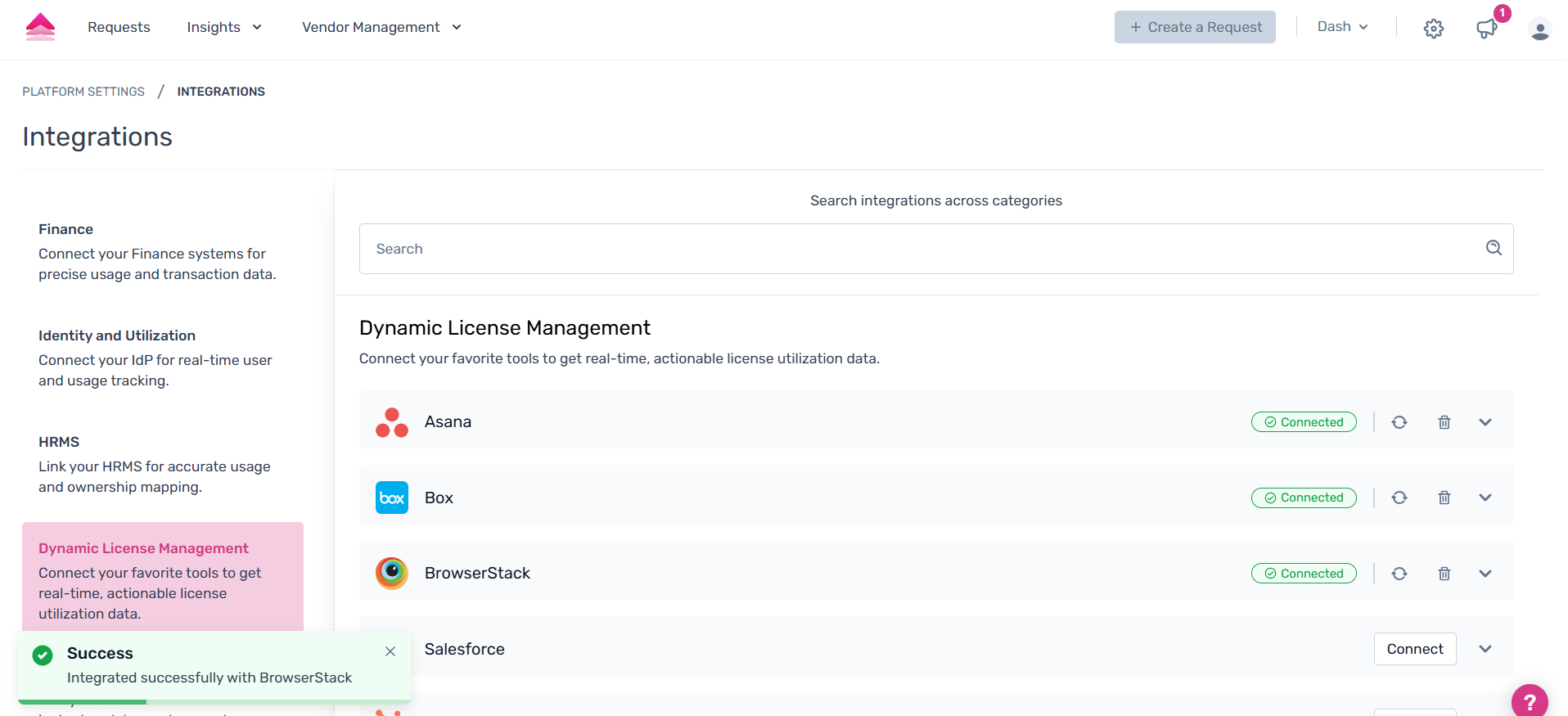Click the Create a Request button

click(x=1195, y=27)
